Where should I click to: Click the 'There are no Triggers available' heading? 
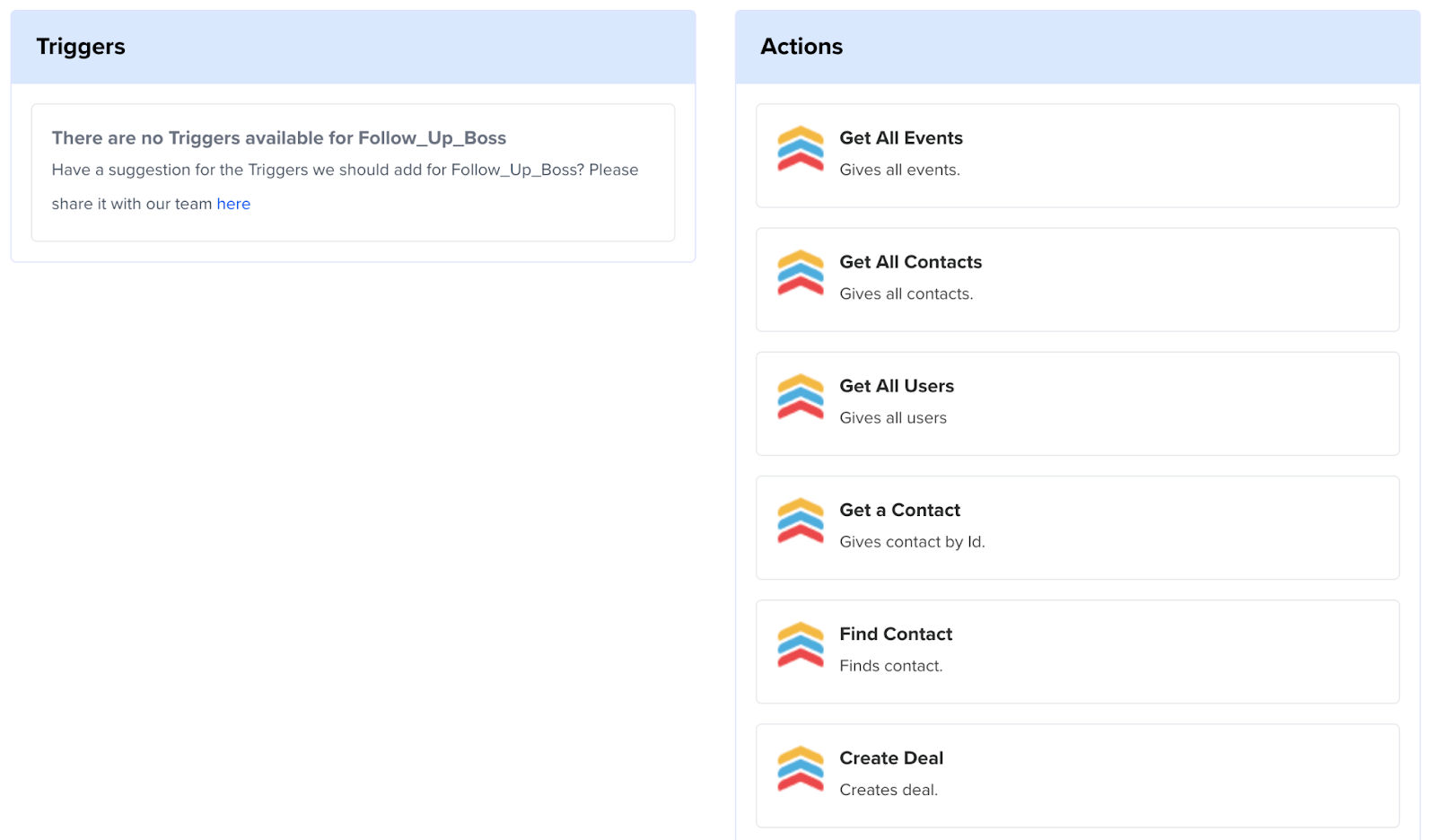coord(278,138)
